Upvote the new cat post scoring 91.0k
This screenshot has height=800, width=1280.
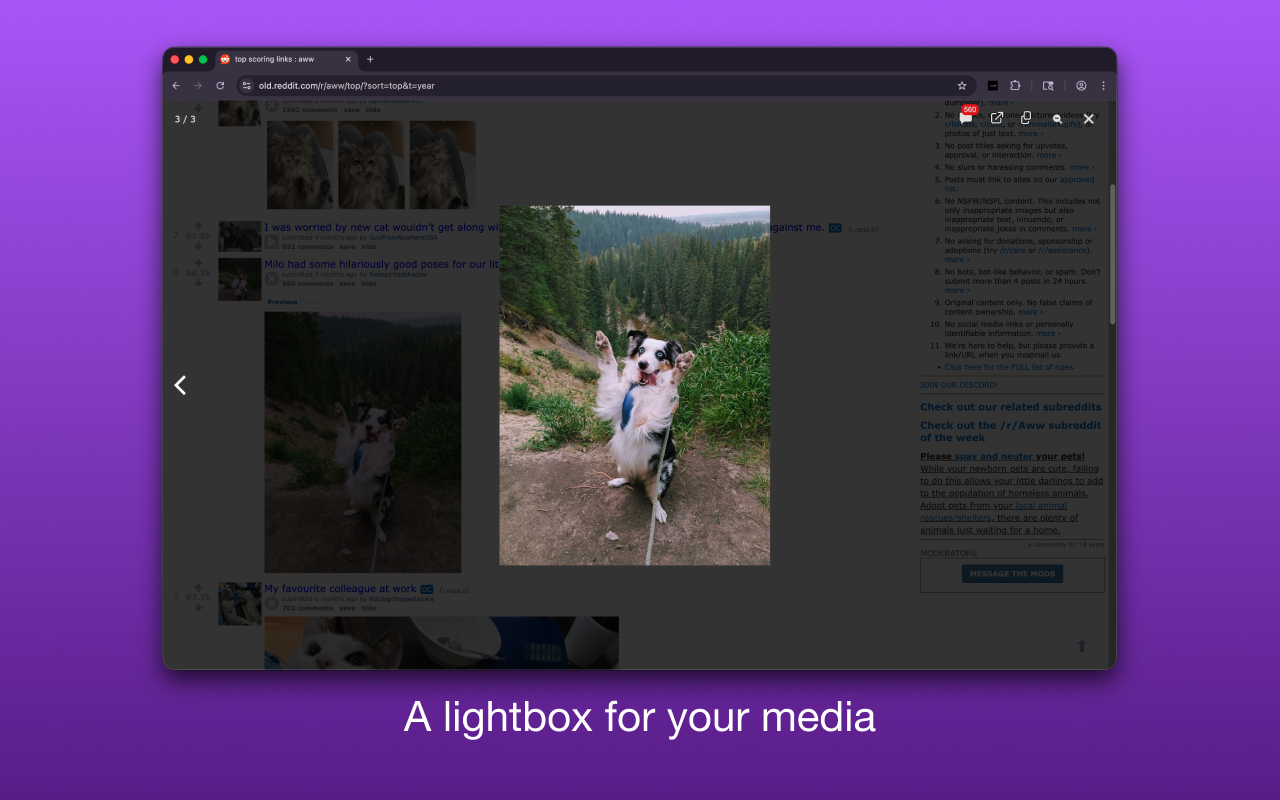(x=198, y=226)
